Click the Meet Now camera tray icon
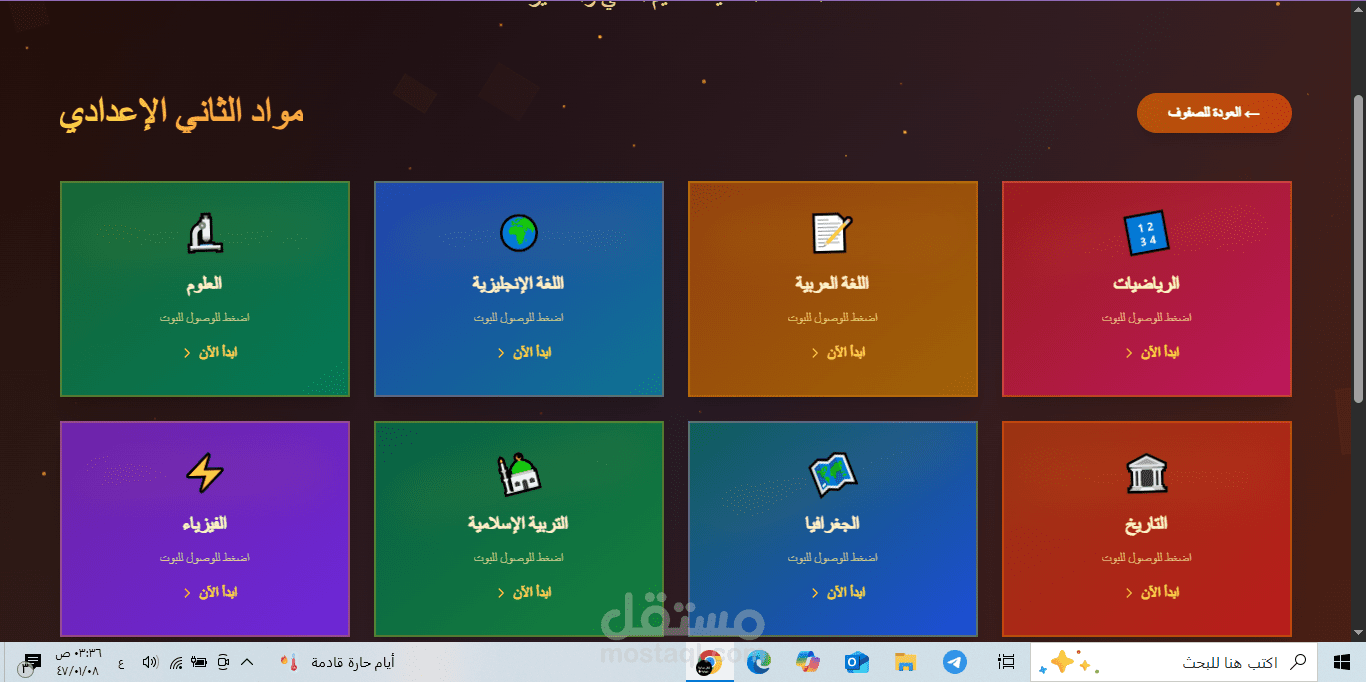 tap(223, 662)
